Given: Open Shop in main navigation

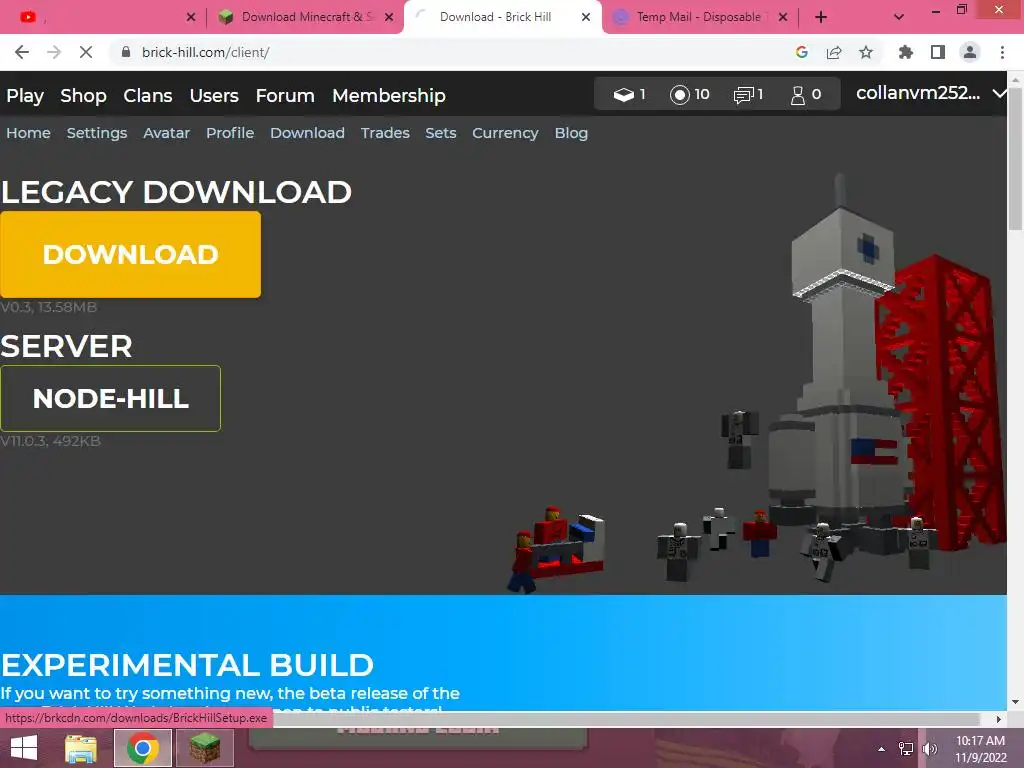Looking at the screenshot, I should [x=83, y=95].
